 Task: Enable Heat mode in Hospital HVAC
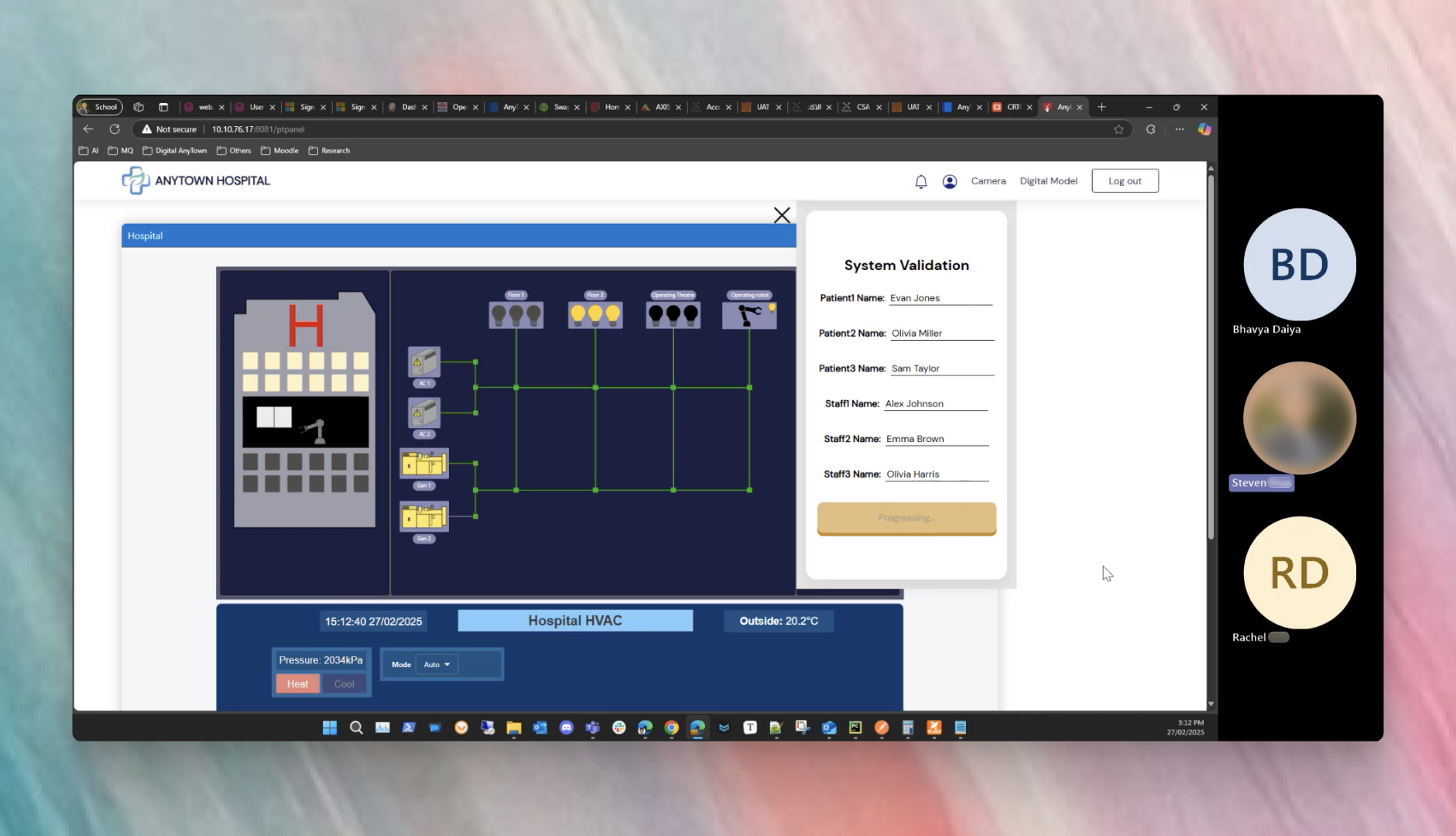(296, 684)
